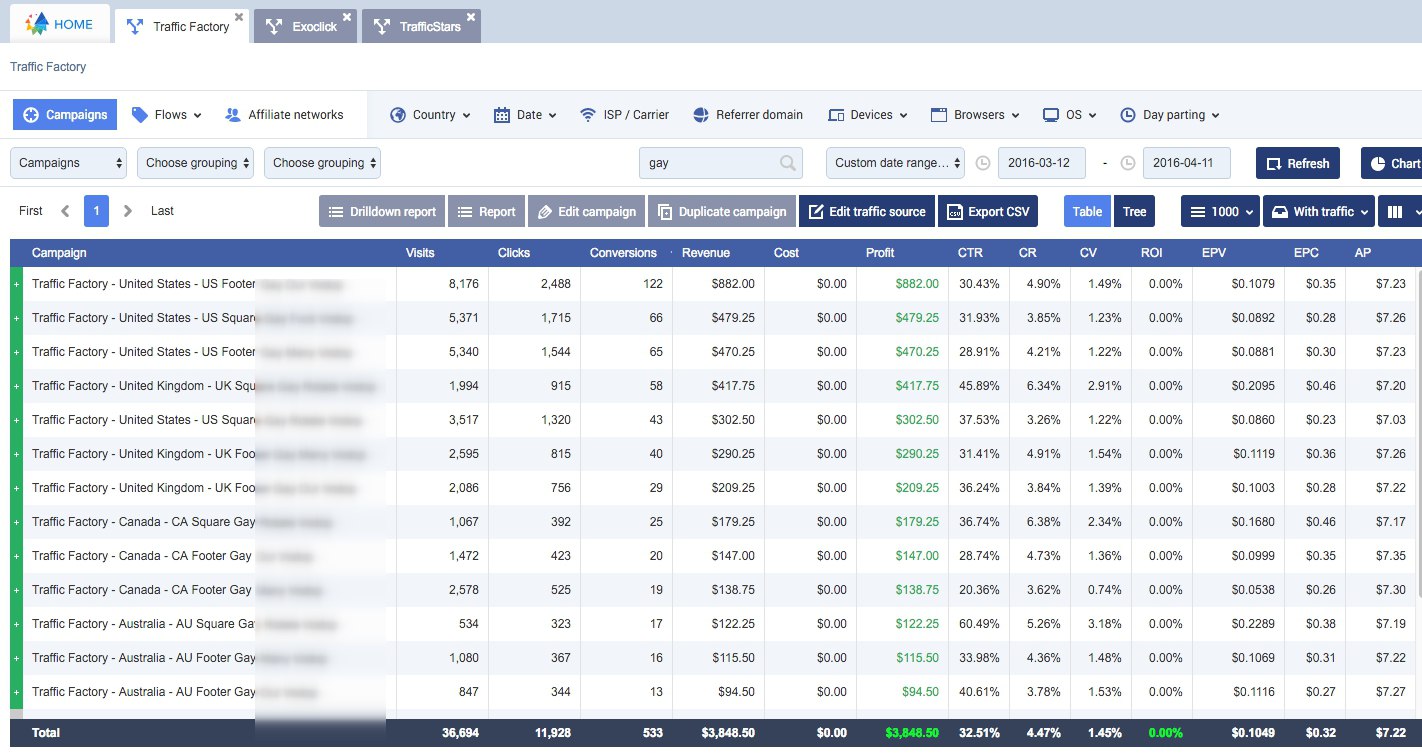Click the previous page arrow
Screen dimensions: 1422x755
coord(65,211)
